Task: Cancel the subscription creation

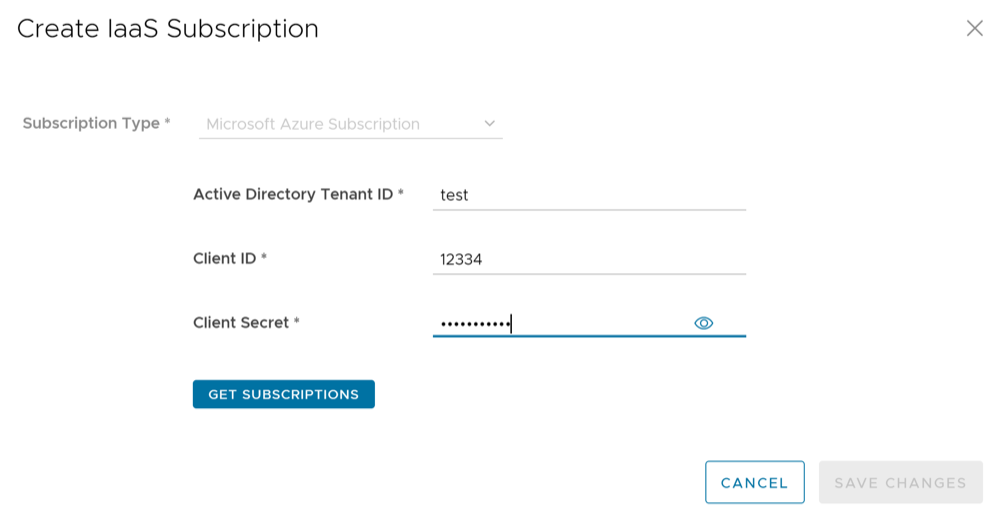Action: pos(754,482)
